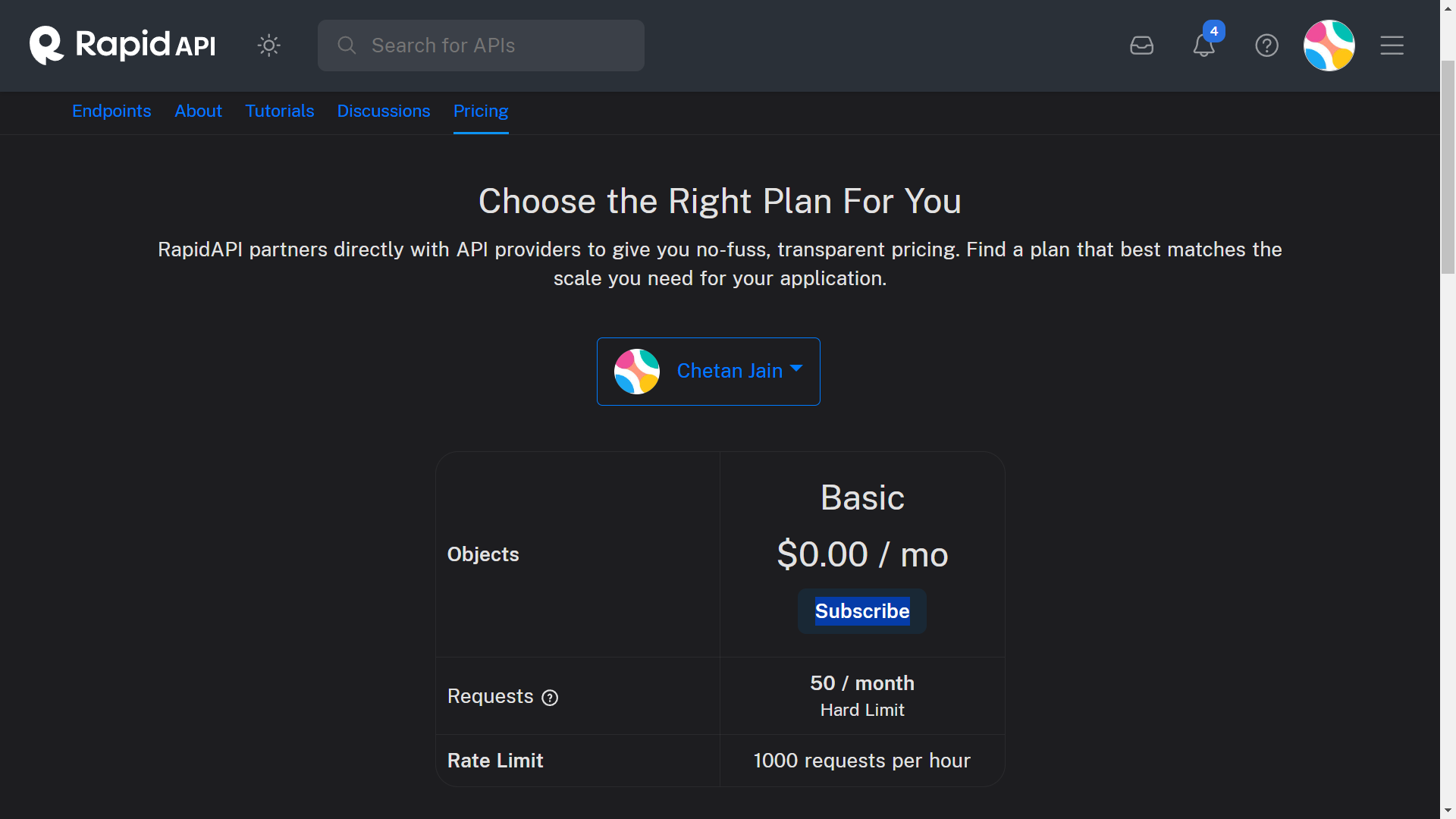Open the Chetan Jain dropdown chevron
The width and height of the screenshot is (1456, 819).
(x=796, y=369)
